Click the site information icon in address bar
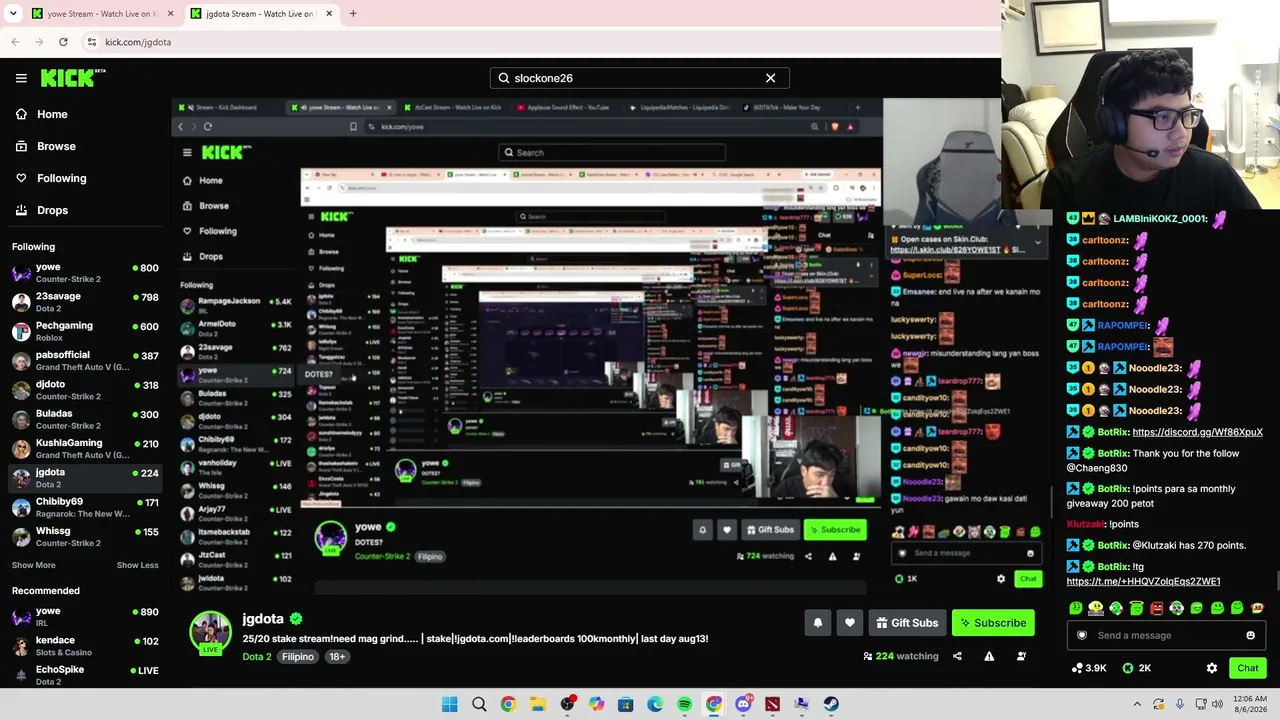This screenshot has height=720, width=1280. [x=91, y=42]
